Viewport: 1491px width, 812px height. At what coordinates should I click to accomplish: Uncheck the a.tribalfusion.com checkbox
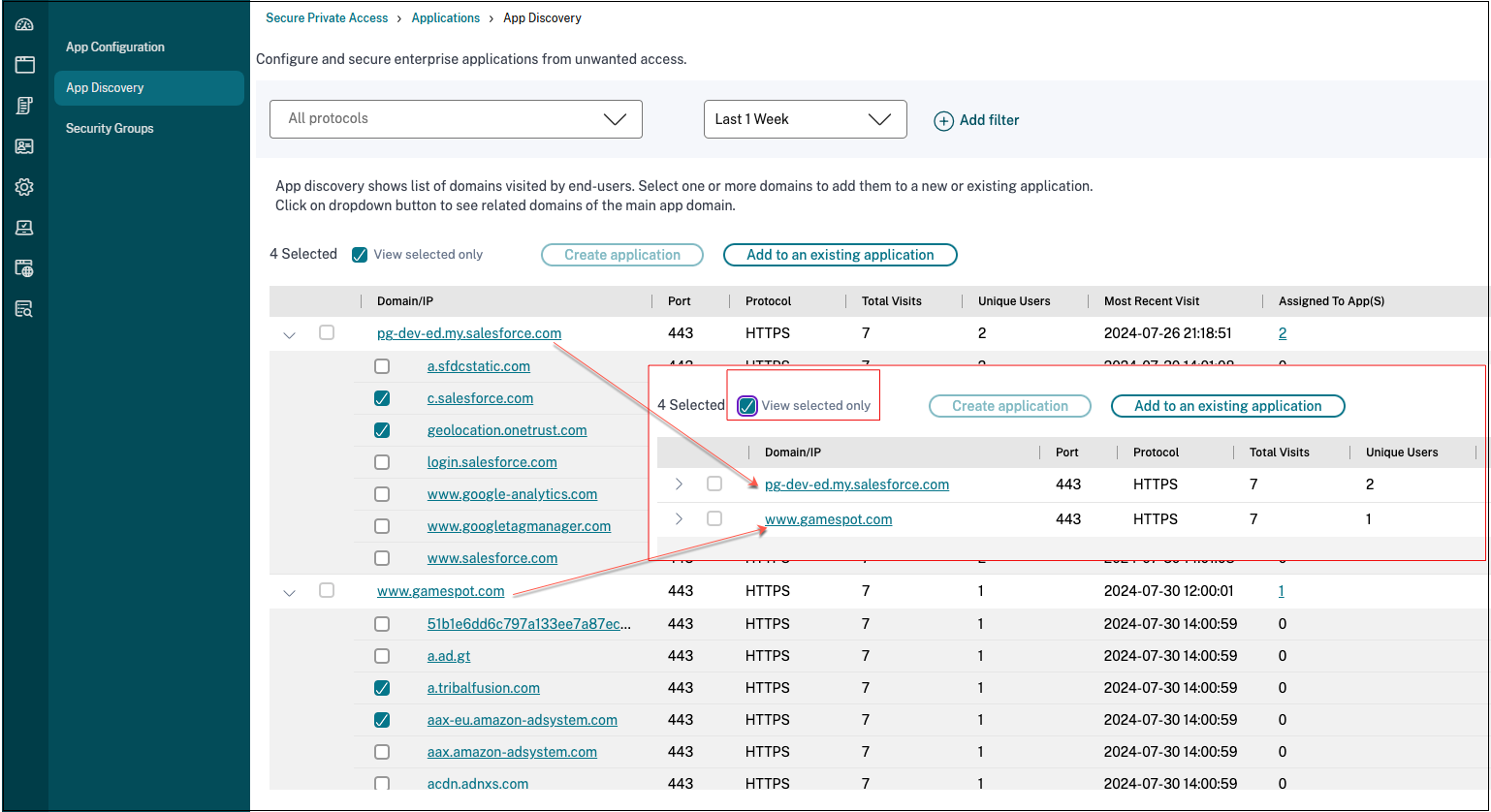(382, 688)
